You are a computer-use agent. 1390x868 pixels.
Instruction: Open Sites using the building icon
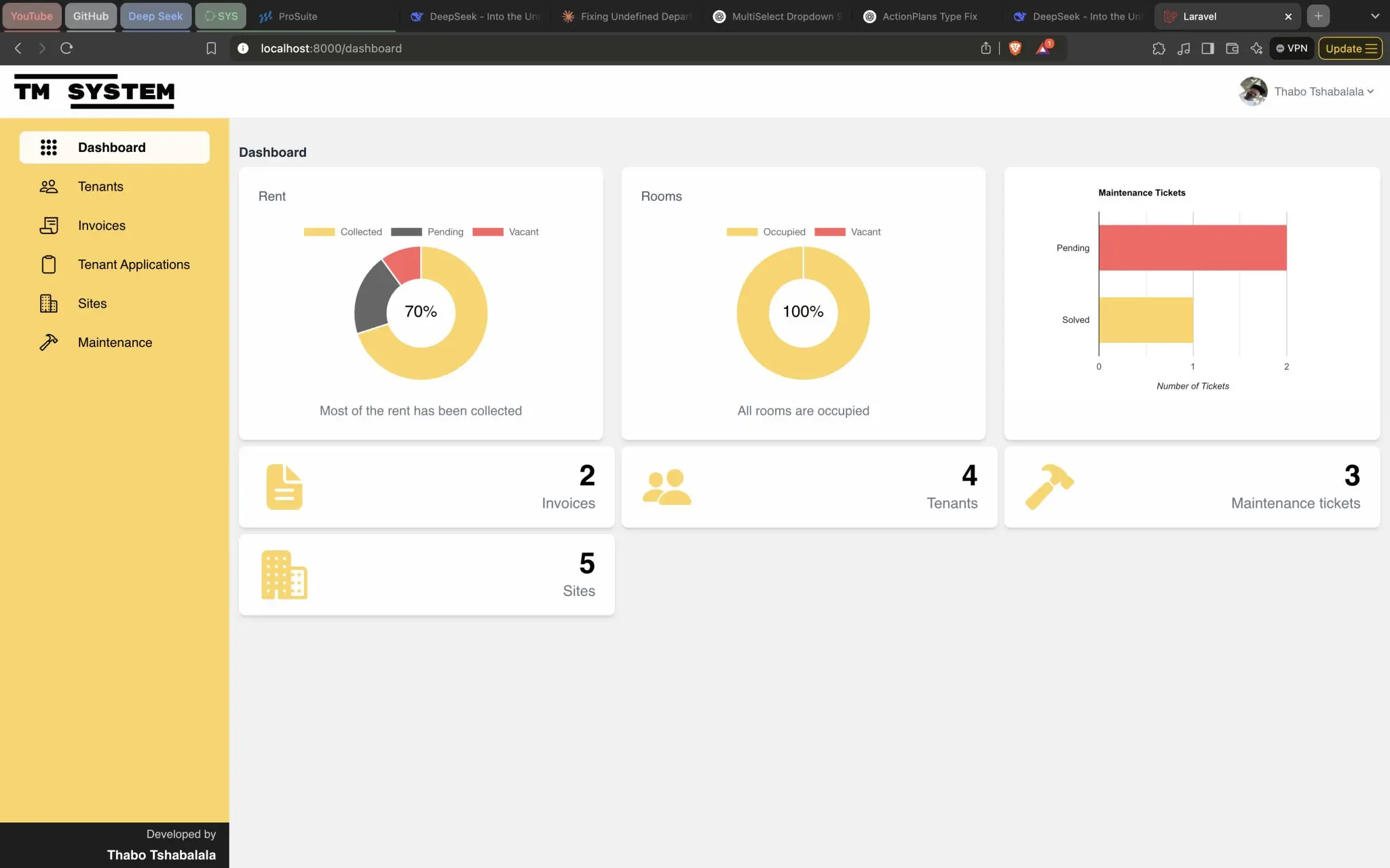(x=49, y=303)
